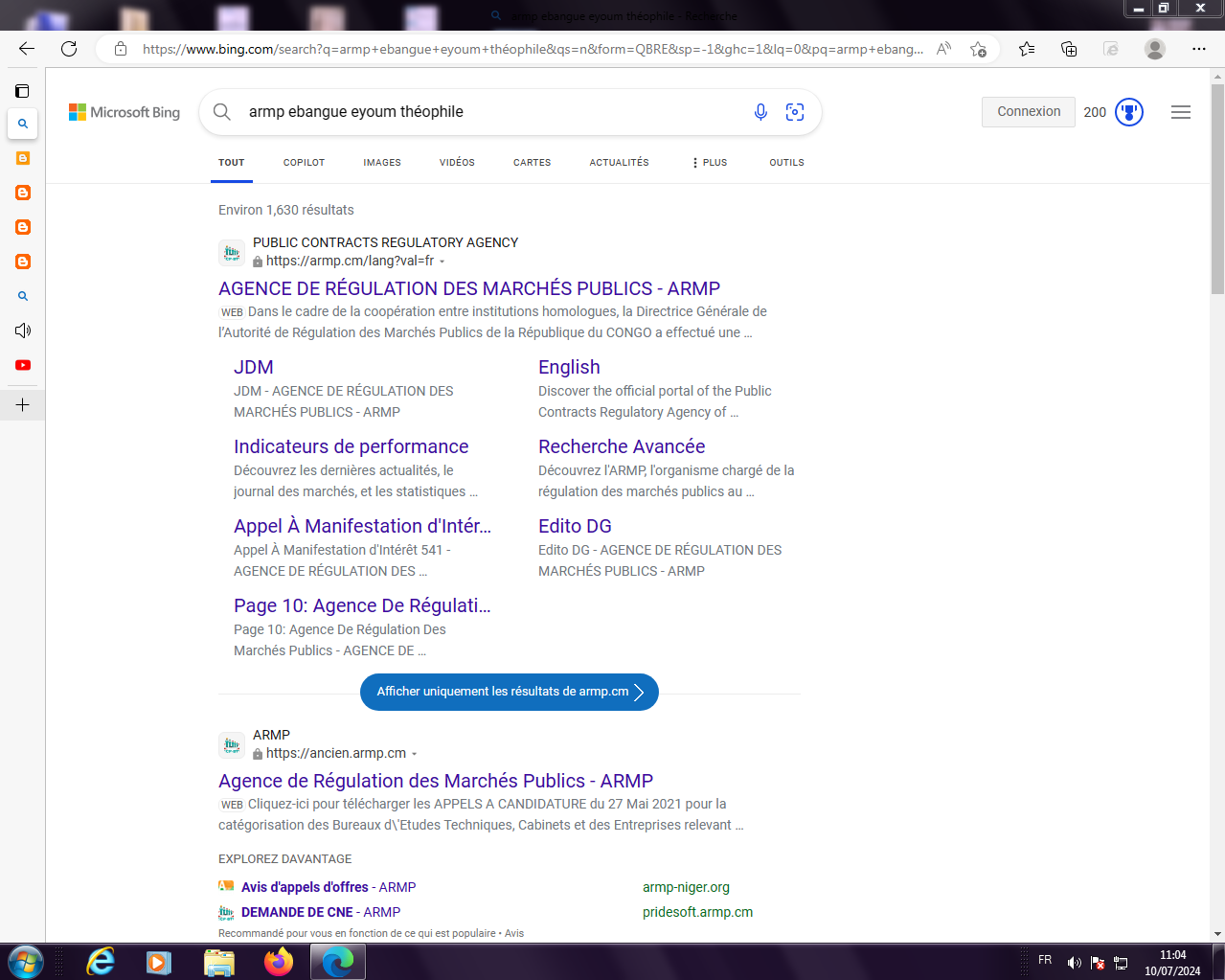Click the armp-niger.org link
The height and width of the screenshot is (980, 1225).
[686, 887]
